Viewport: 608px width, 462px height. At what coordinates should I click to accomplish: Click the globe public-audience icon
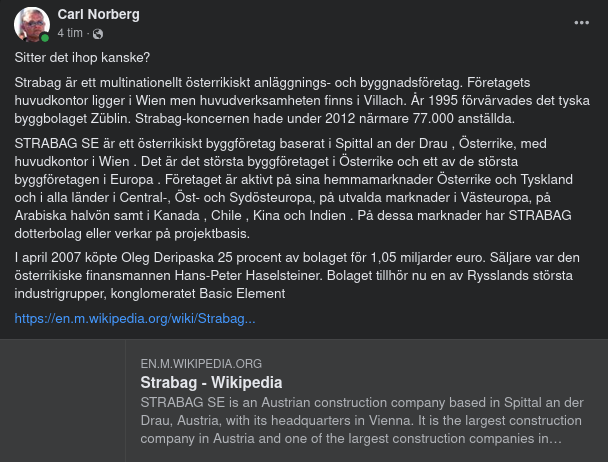(x=98, y=33)
